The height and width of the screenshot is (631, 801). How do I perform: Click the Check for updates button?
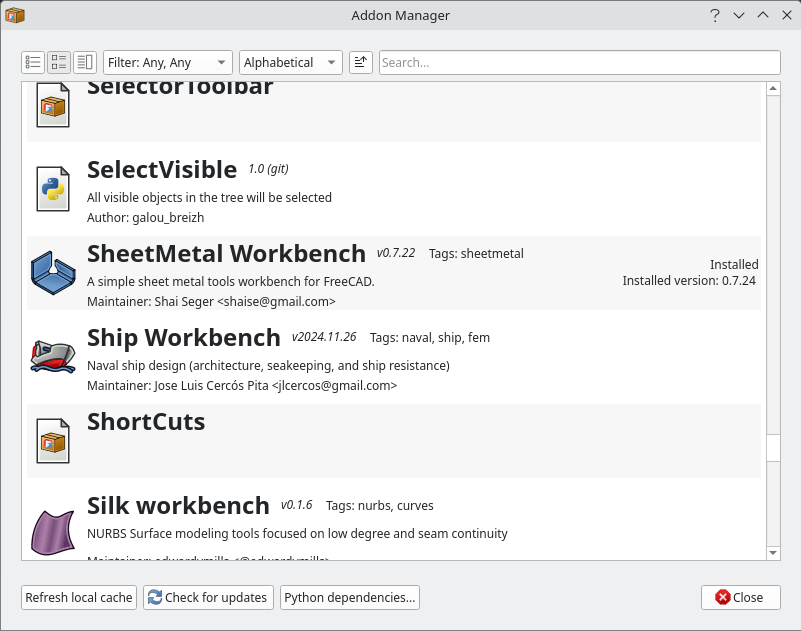click(207, 597)
